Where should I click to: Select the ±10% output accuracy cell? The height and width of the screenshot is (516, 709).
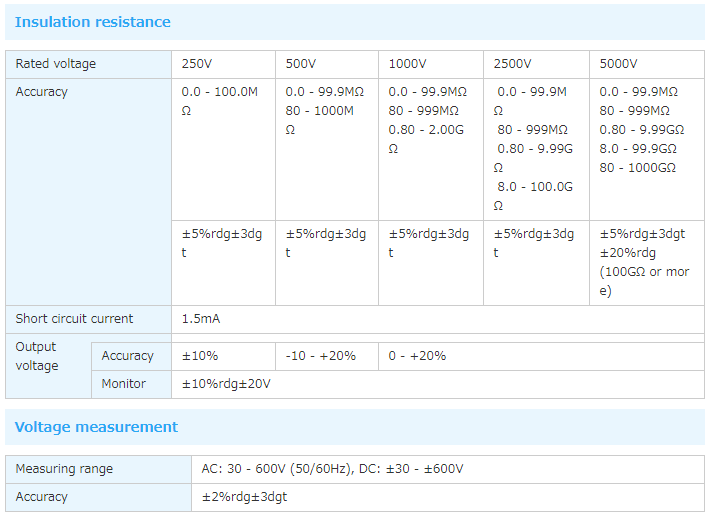tap(200, 356)
